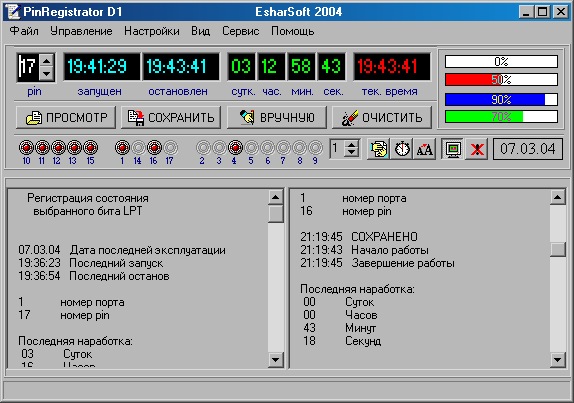Image resolution: width=574 pixels, height=403 pixels.
Task: Open the Настройки menu
Action: pos(152,31)
